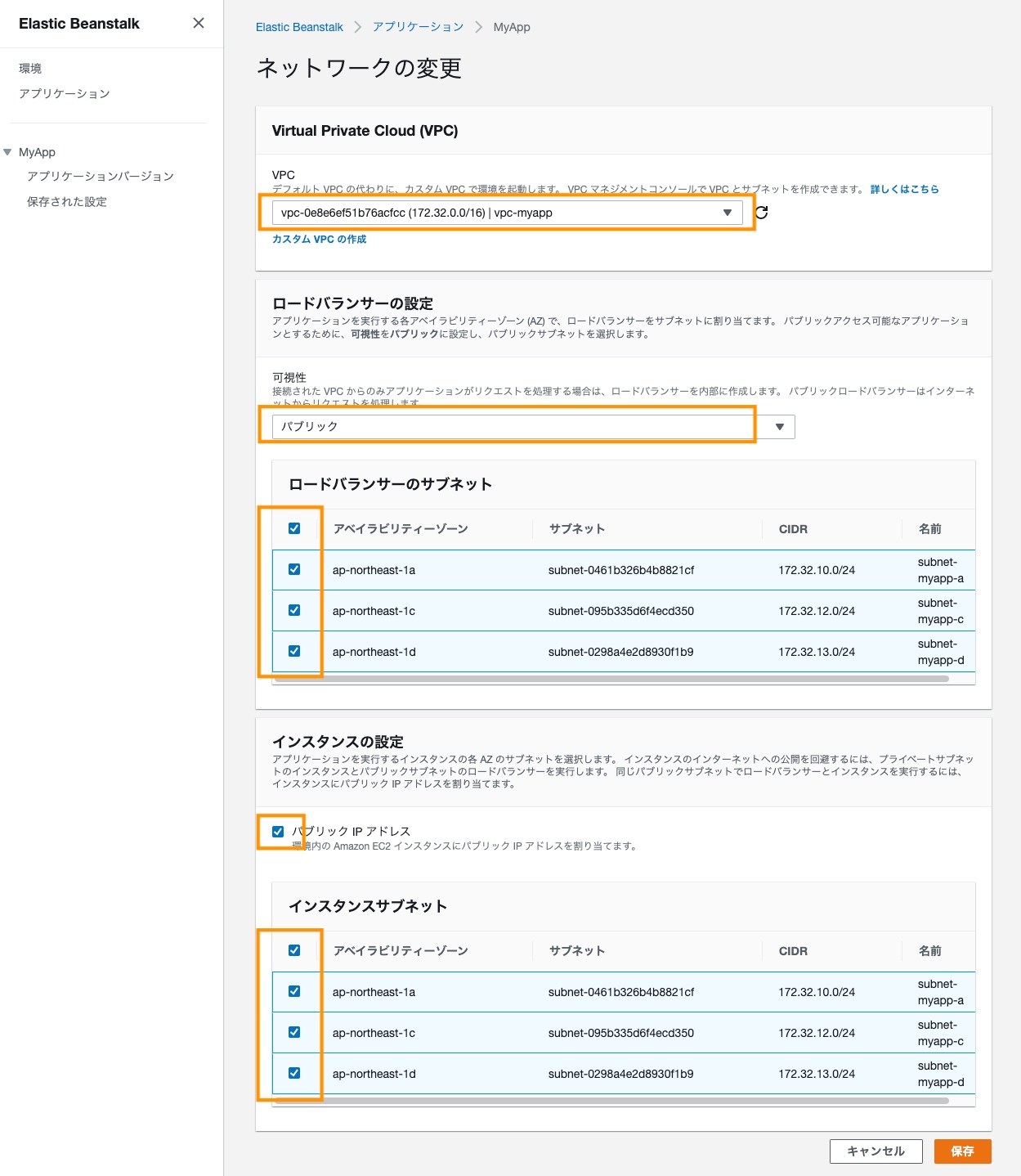1021x1176 pixels.
Task: Uncheck ap-northeast-1d load balancer subnet
Action: [x=294, y=651]
